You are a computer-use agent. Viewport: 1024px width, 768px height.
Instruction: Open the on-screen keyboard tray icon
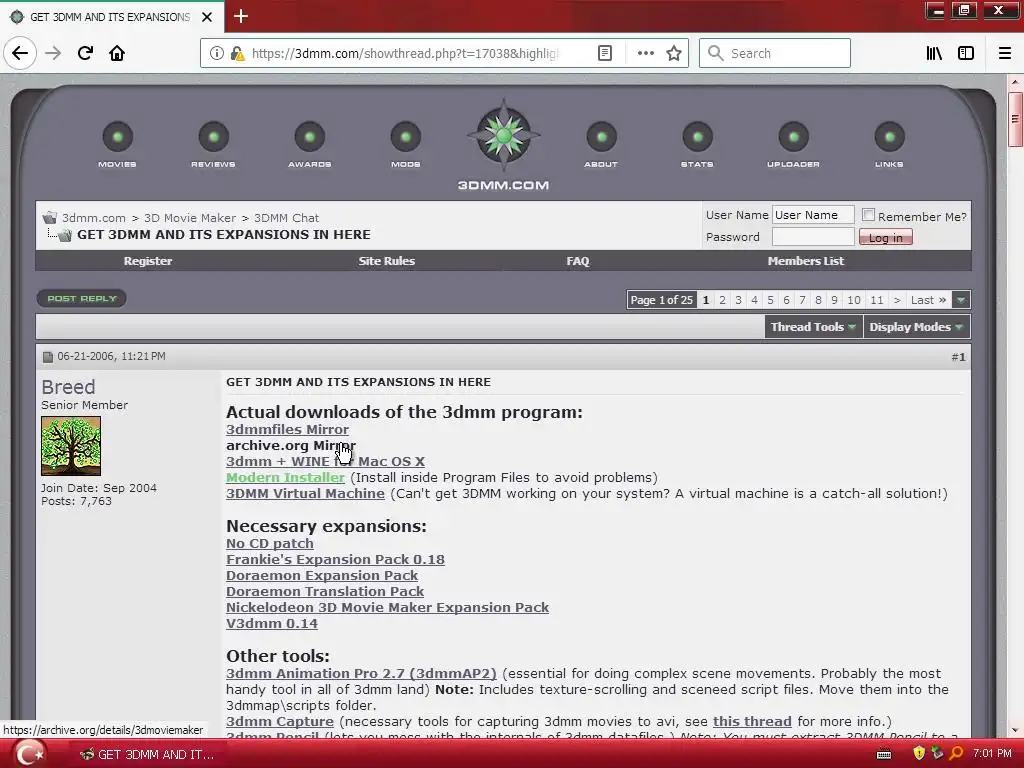pos(884,754)
